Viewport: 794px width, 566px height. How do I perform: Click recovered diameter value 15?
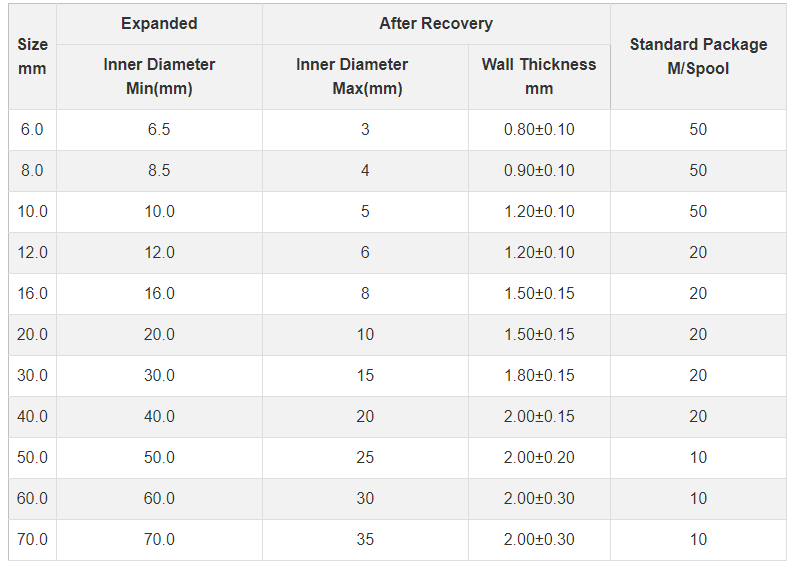pyautogui.click(x=366, y=376)
